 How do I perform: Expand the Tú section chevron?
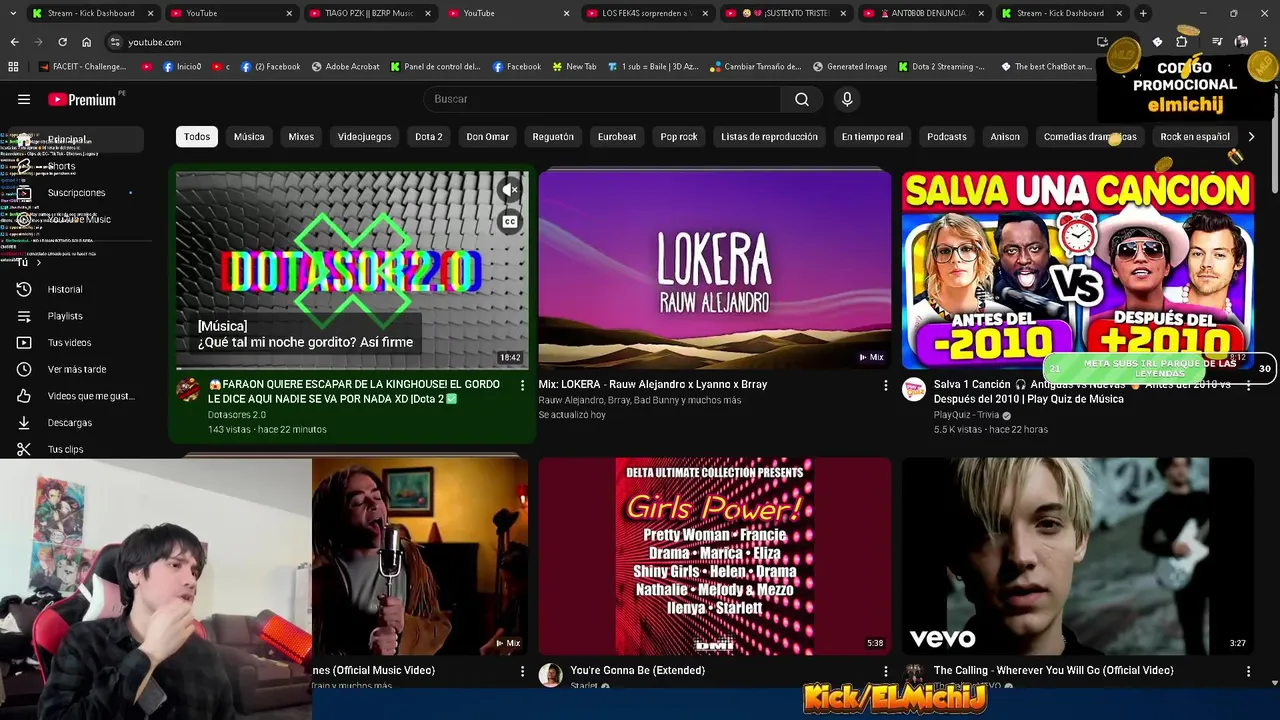click(38, 262)
